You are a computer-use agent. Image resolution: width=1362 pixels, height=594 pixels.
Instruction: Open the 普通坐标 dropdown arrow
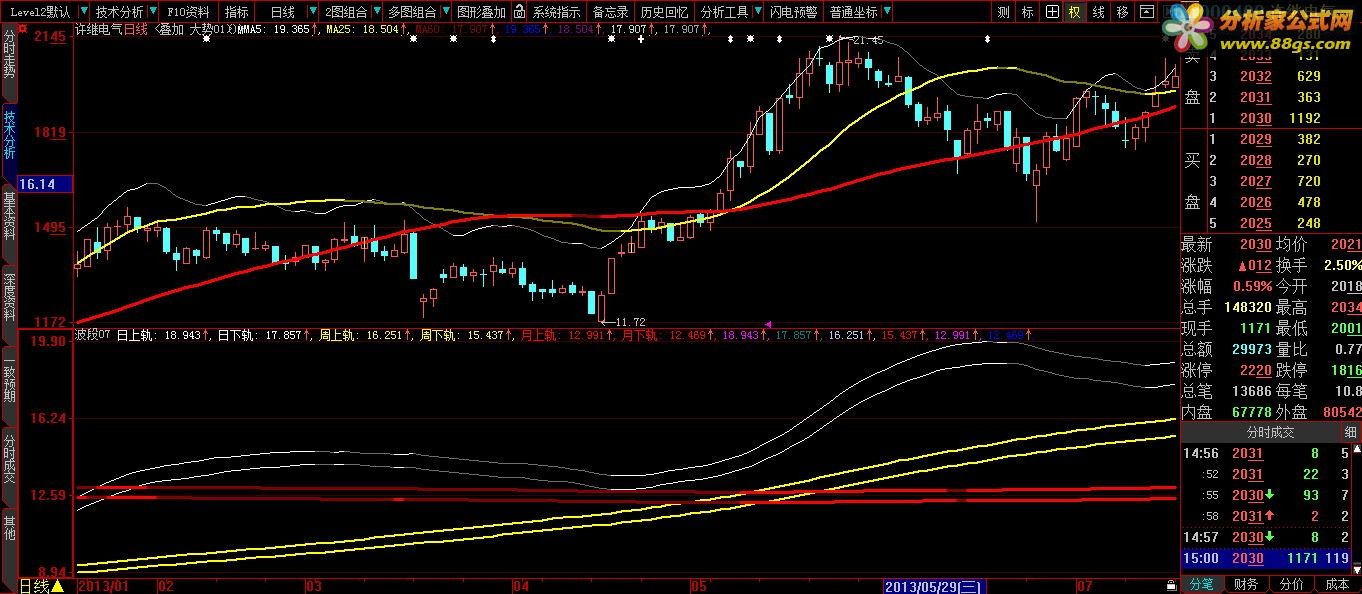[886, 12]
